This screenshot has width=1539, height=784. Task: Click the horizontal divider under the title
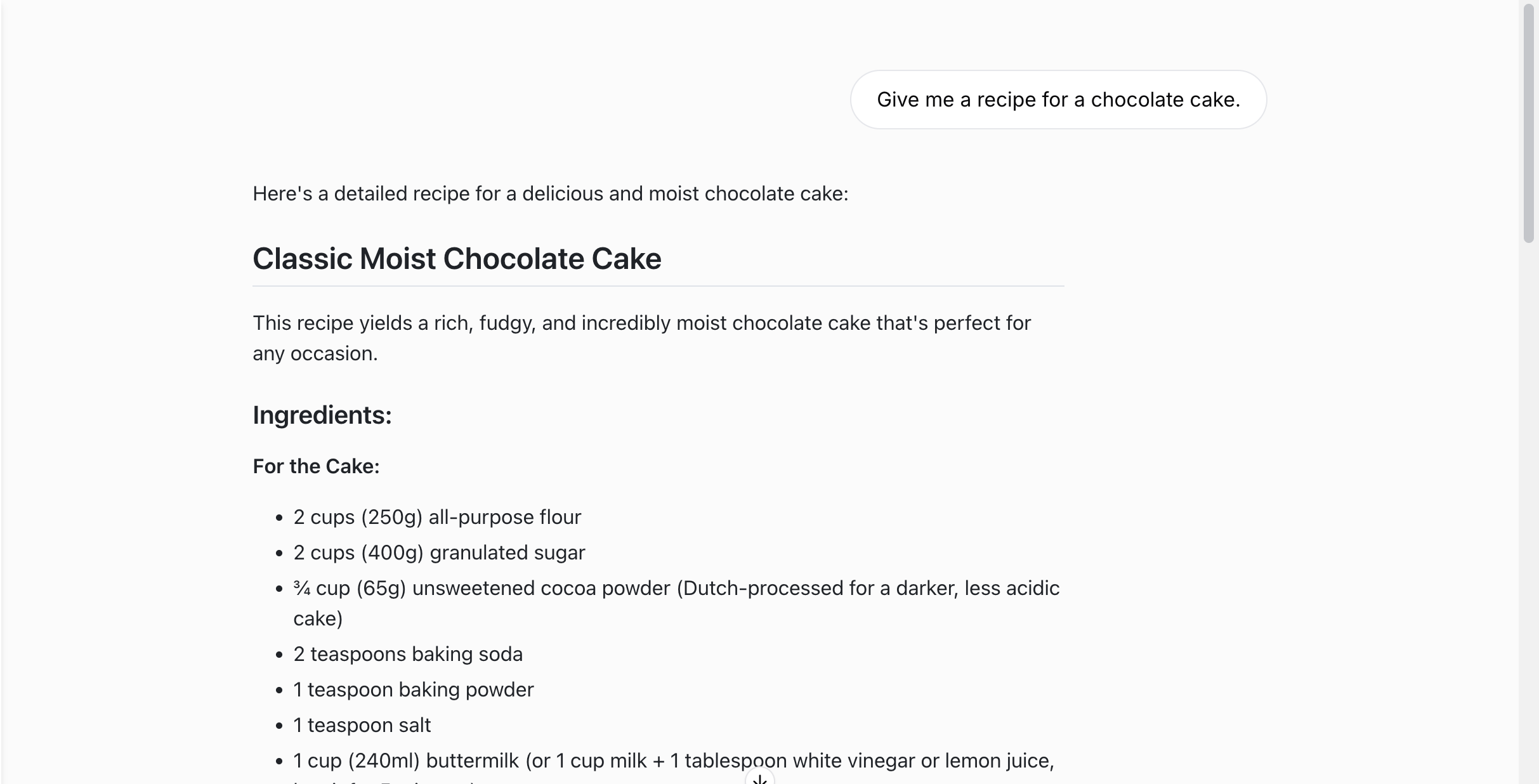[658, 286]
